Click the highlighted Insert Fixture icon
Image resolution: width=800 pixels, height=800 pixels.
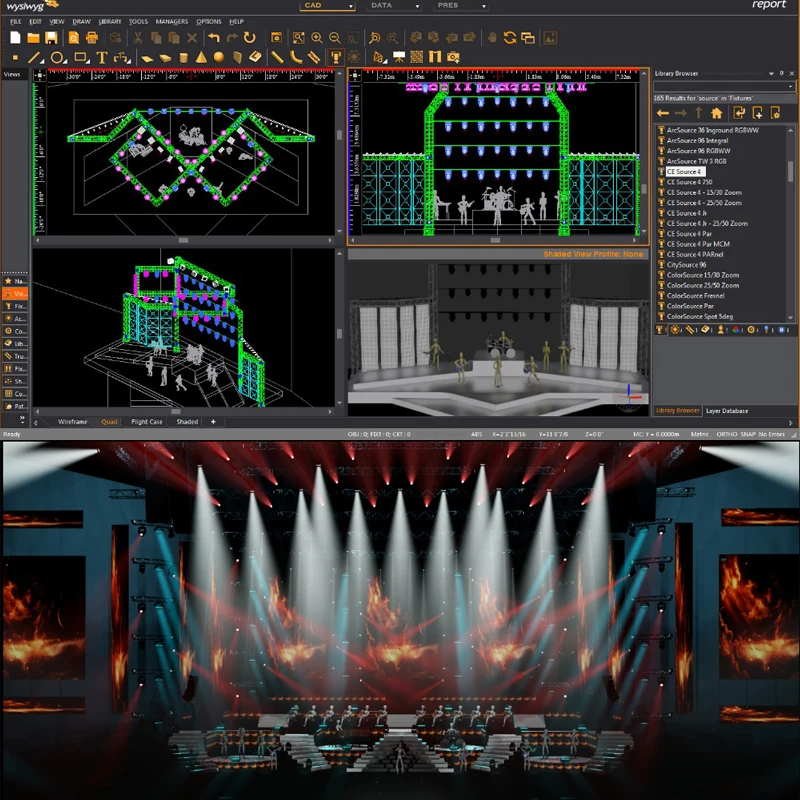(x=336, y=57)
